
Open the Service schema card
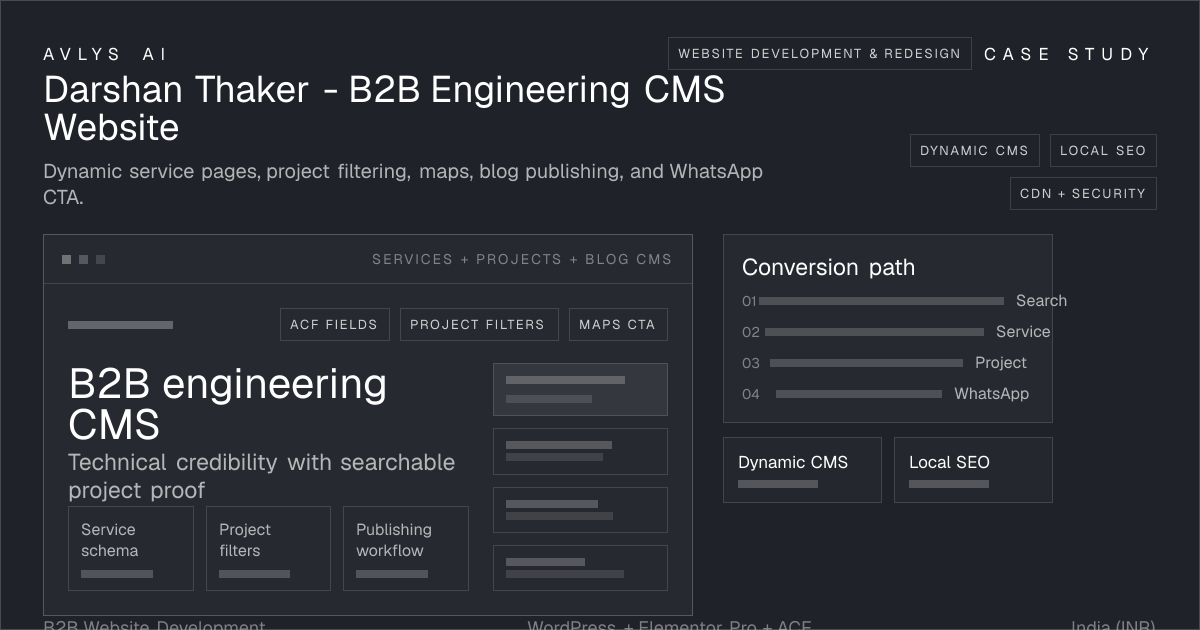(x=131, y=548)
